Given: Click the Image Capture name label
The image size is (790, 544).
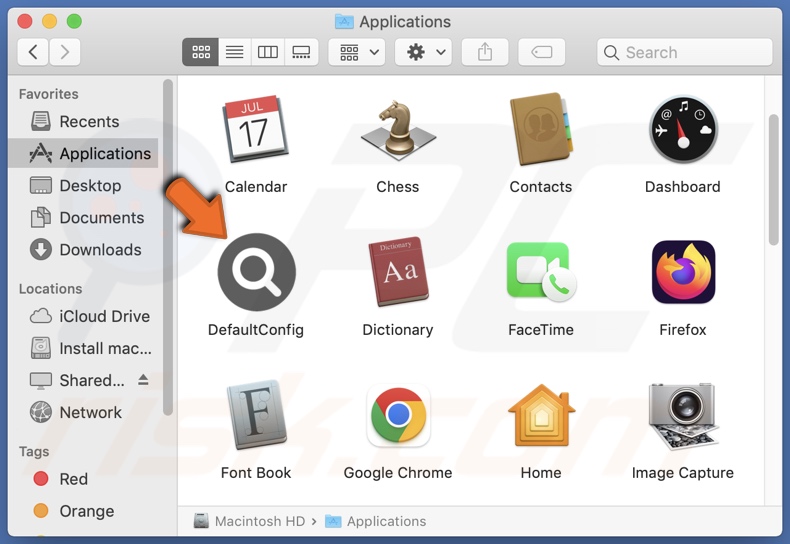Looking at the screenshot, I should pos(683,473).
